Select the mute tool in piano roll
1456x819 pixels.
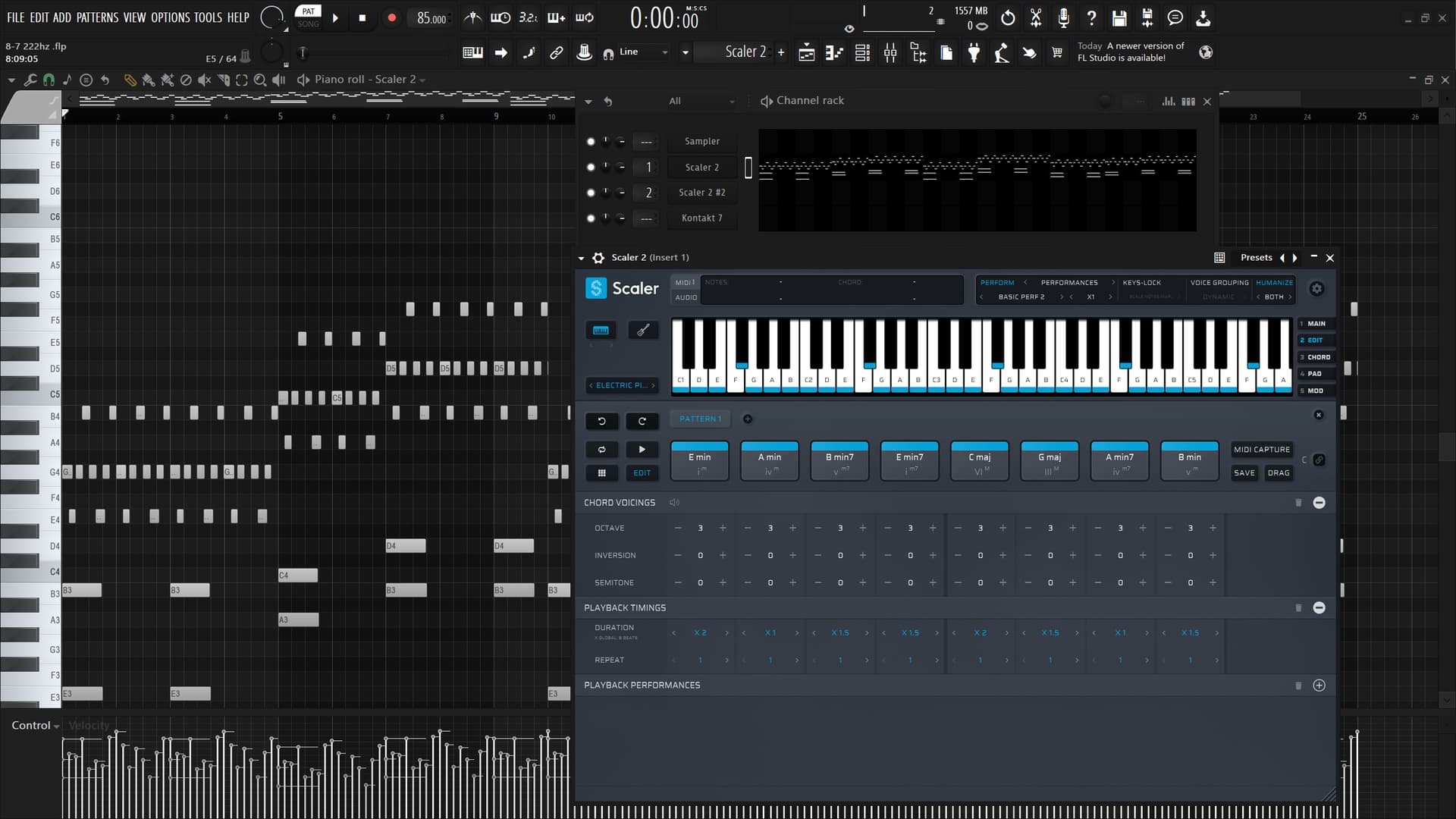(x=205, y=80)
